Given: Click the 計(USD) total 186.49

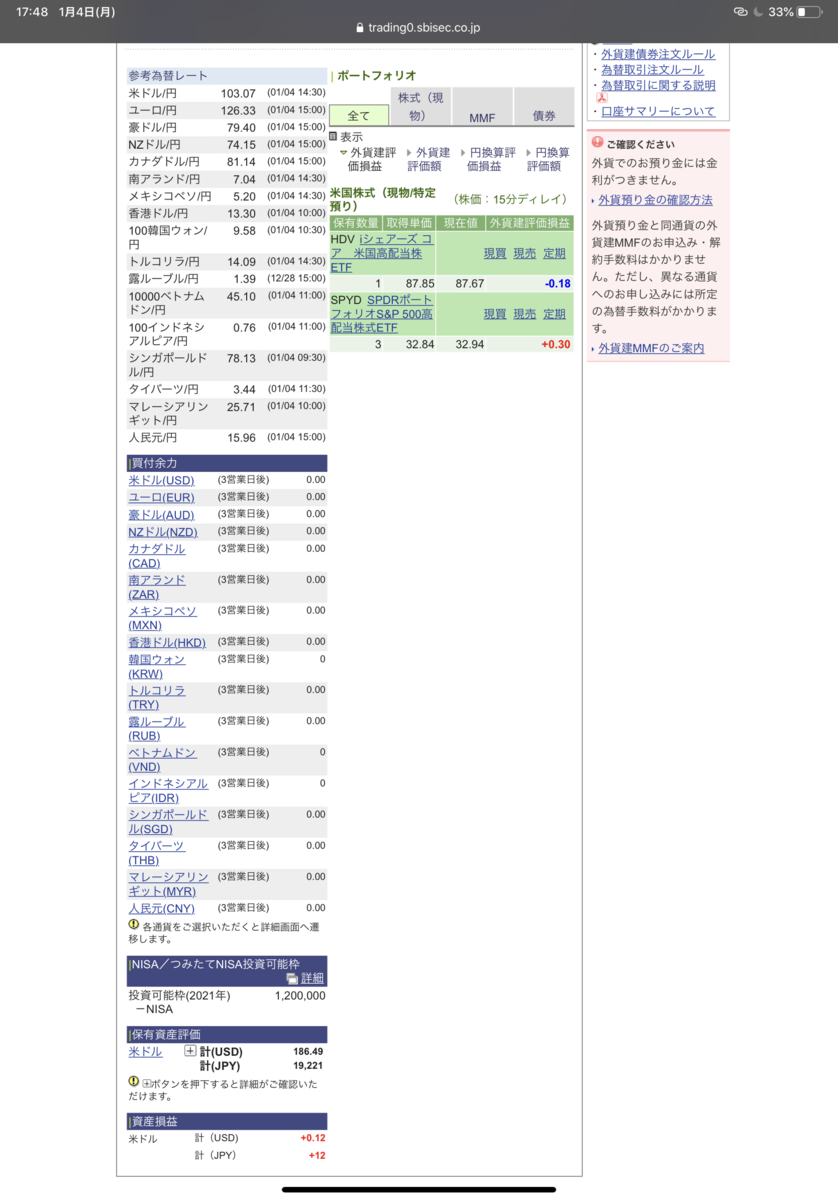Looking at the screenshot, I should point(308,1052).
